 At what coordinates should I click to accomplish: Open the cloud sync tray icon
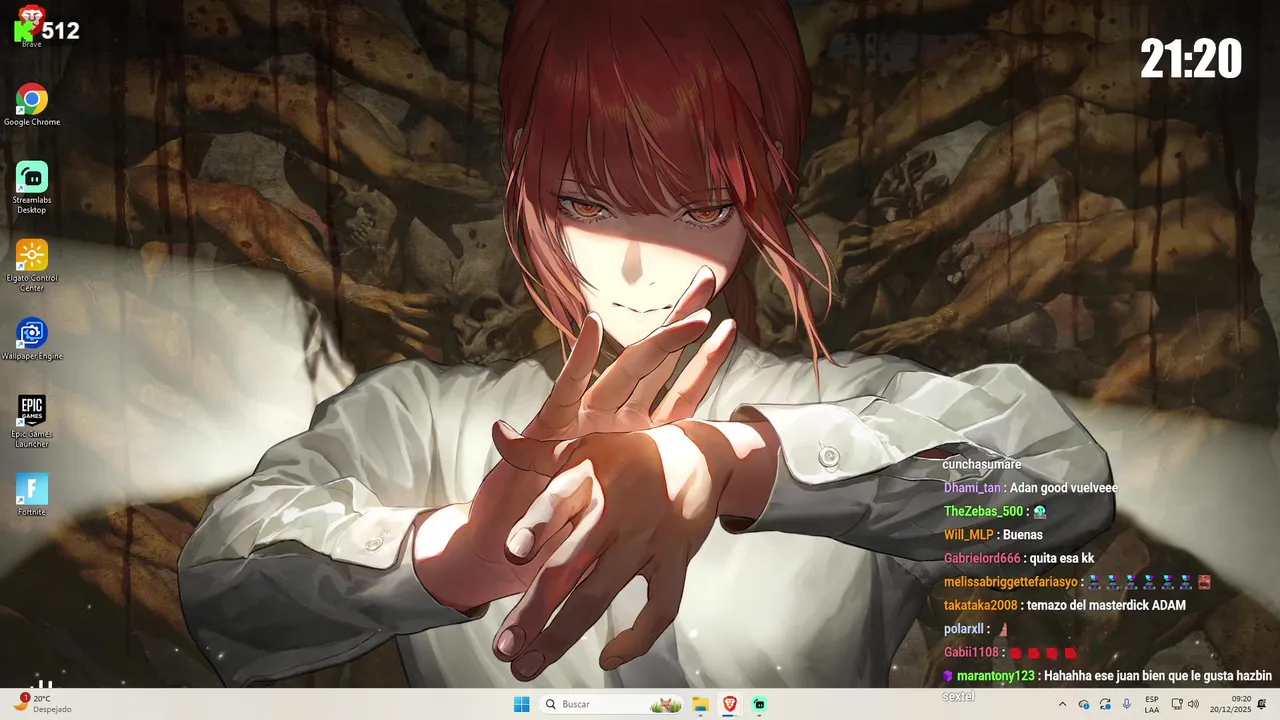[x=1084, y=705]
